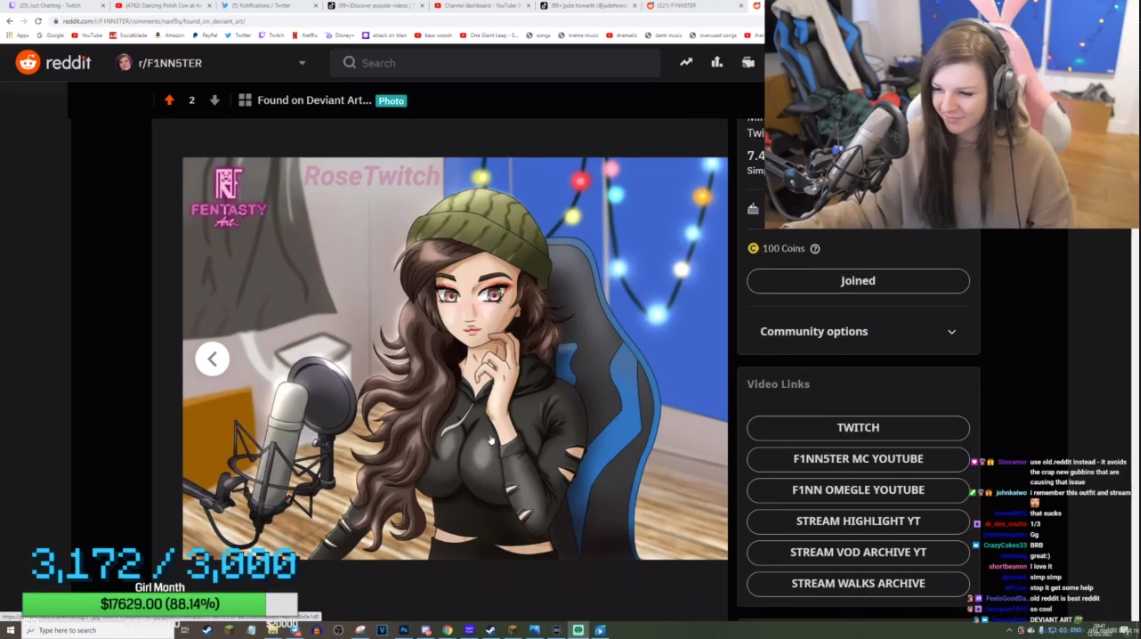Click the Photo flair tag

coord(391,101)
